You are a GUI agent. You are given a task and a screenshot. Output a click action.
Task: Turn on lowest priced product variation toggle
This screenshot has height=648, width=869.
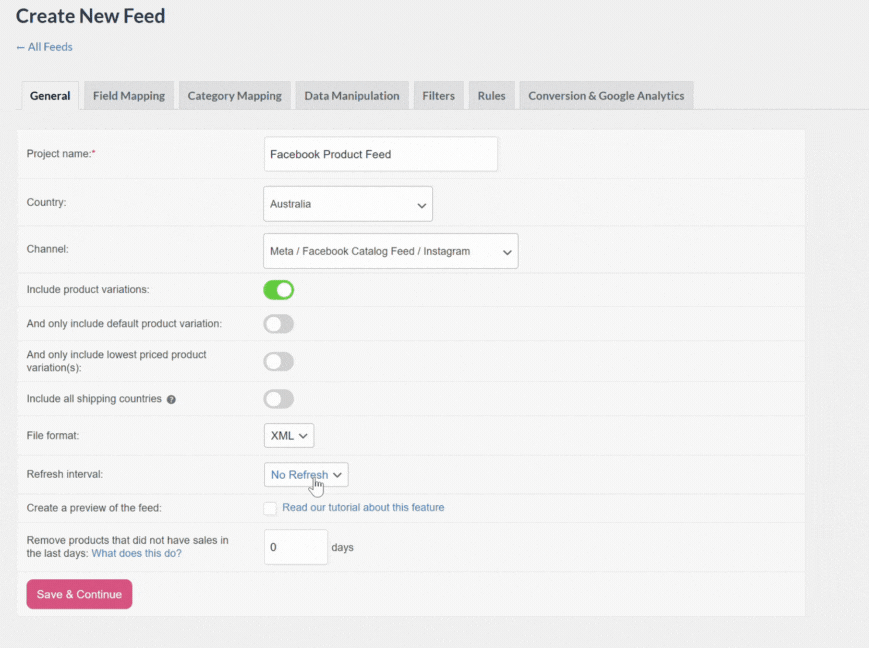click(278, 361)
